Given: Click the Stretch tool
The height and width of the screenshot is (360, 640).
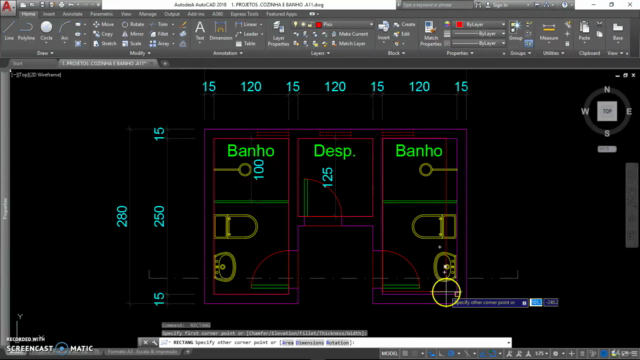Looking at the screenshot, I should coord(104,44).
